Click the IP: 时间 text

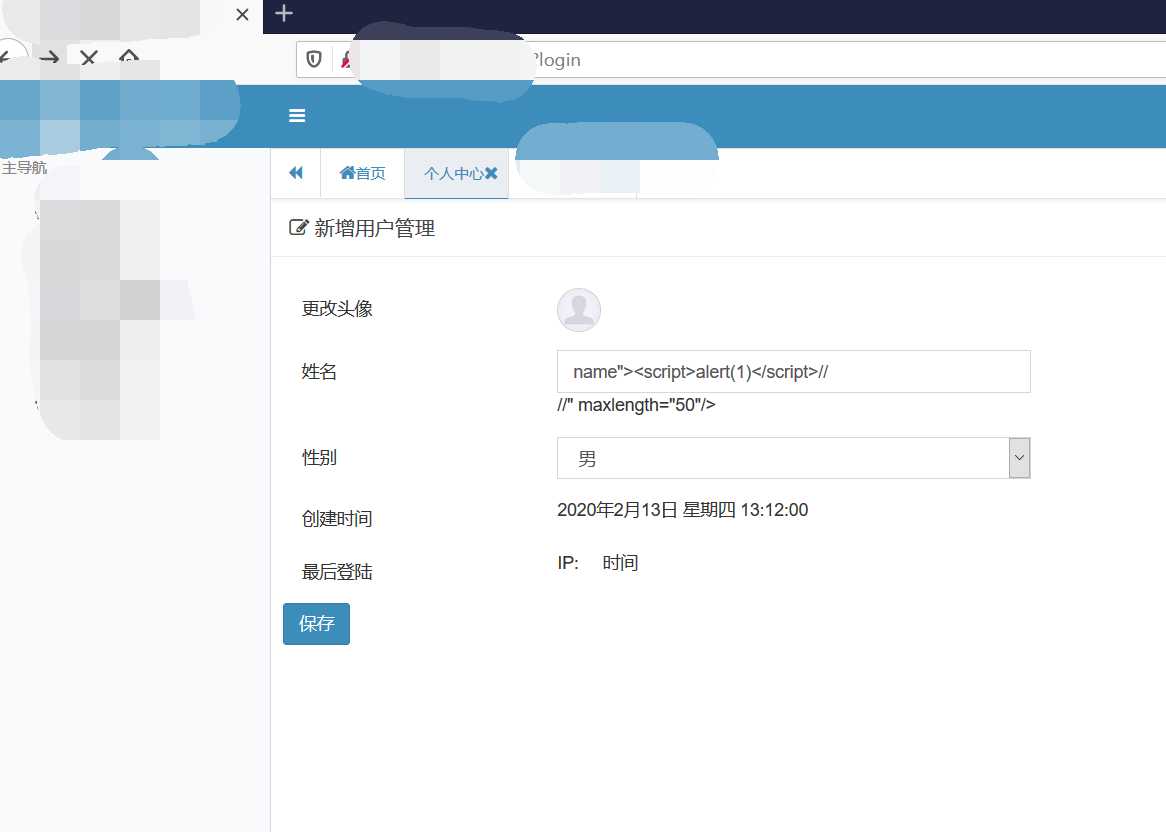click(x=598, y=563)
